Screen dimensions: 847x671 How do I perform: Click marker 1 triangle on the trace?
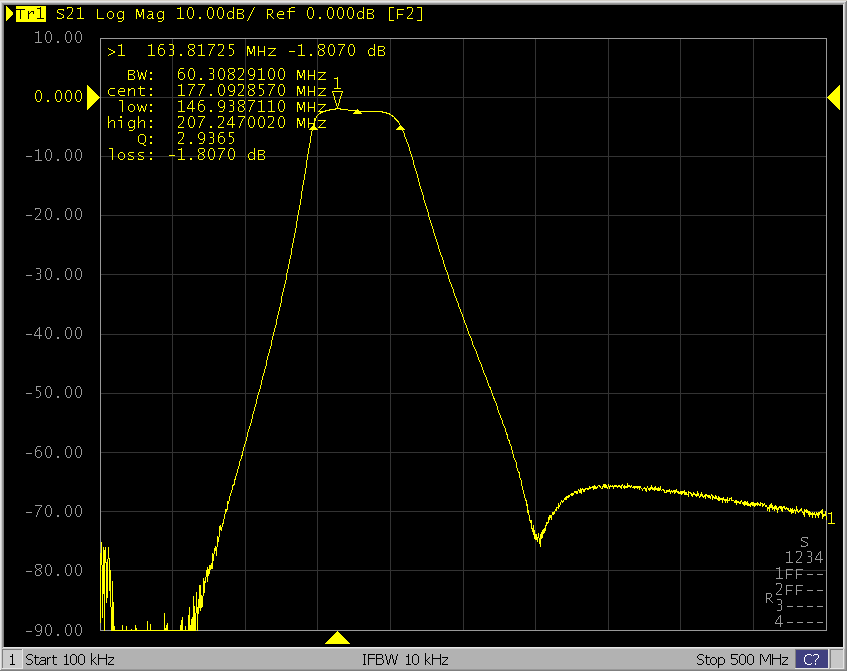pyautogui.click(x=338, y=98)
